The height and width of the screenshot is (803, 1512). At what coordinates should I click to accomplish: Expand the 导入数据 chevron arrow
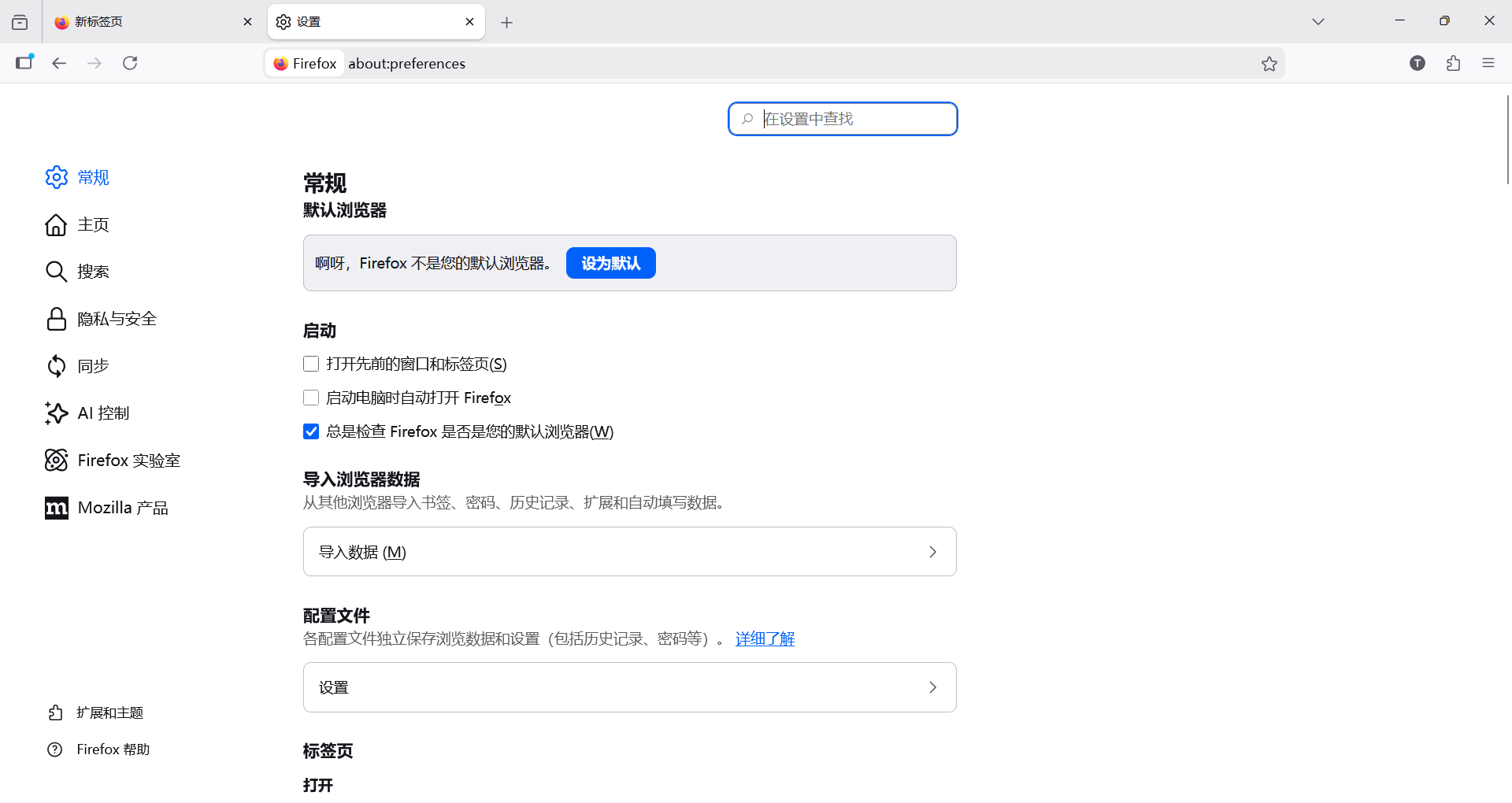coord(933,552)
